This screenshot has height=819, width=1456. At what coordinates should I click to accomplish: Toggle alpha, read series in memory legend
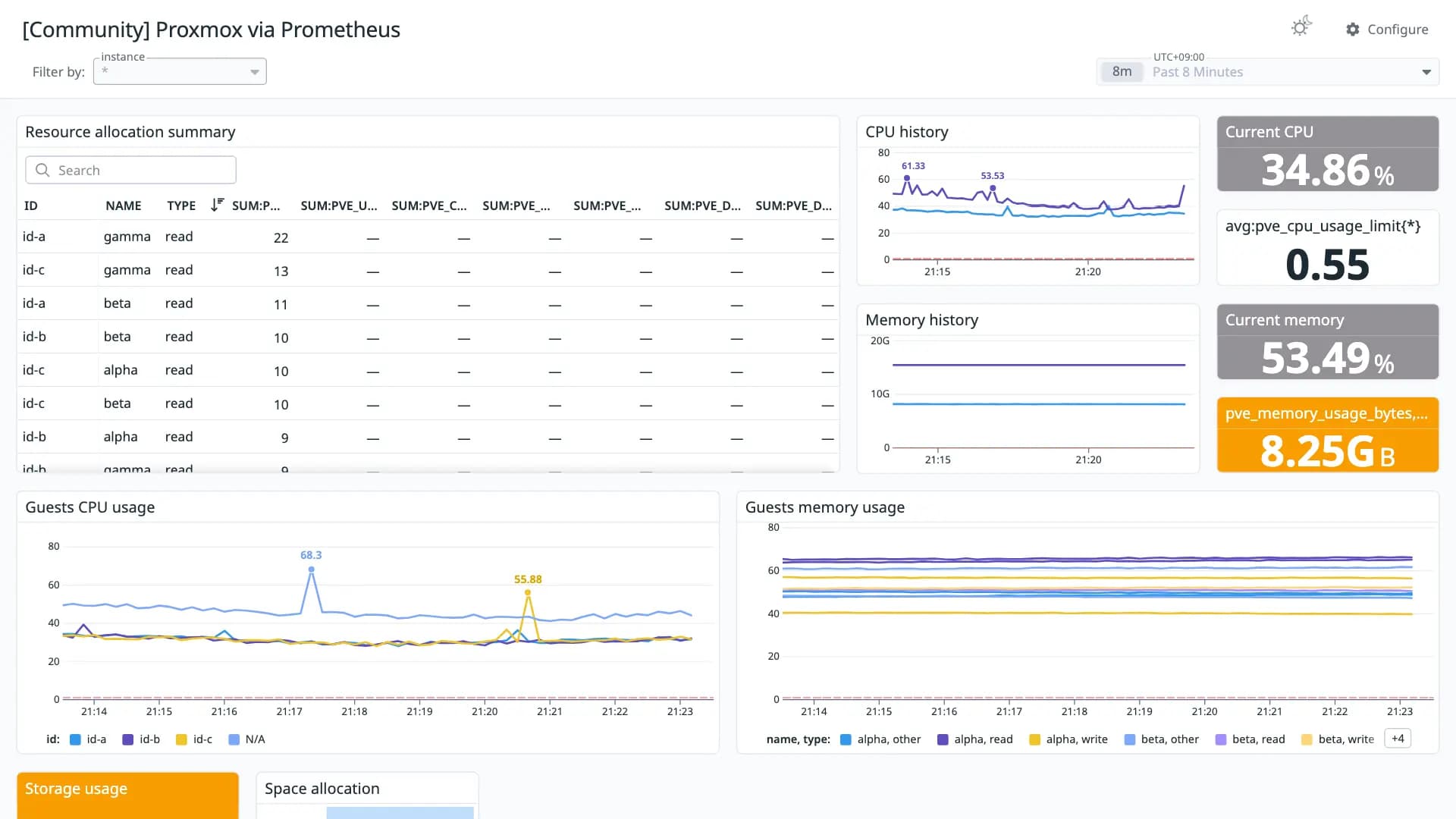tap(974, 739)
